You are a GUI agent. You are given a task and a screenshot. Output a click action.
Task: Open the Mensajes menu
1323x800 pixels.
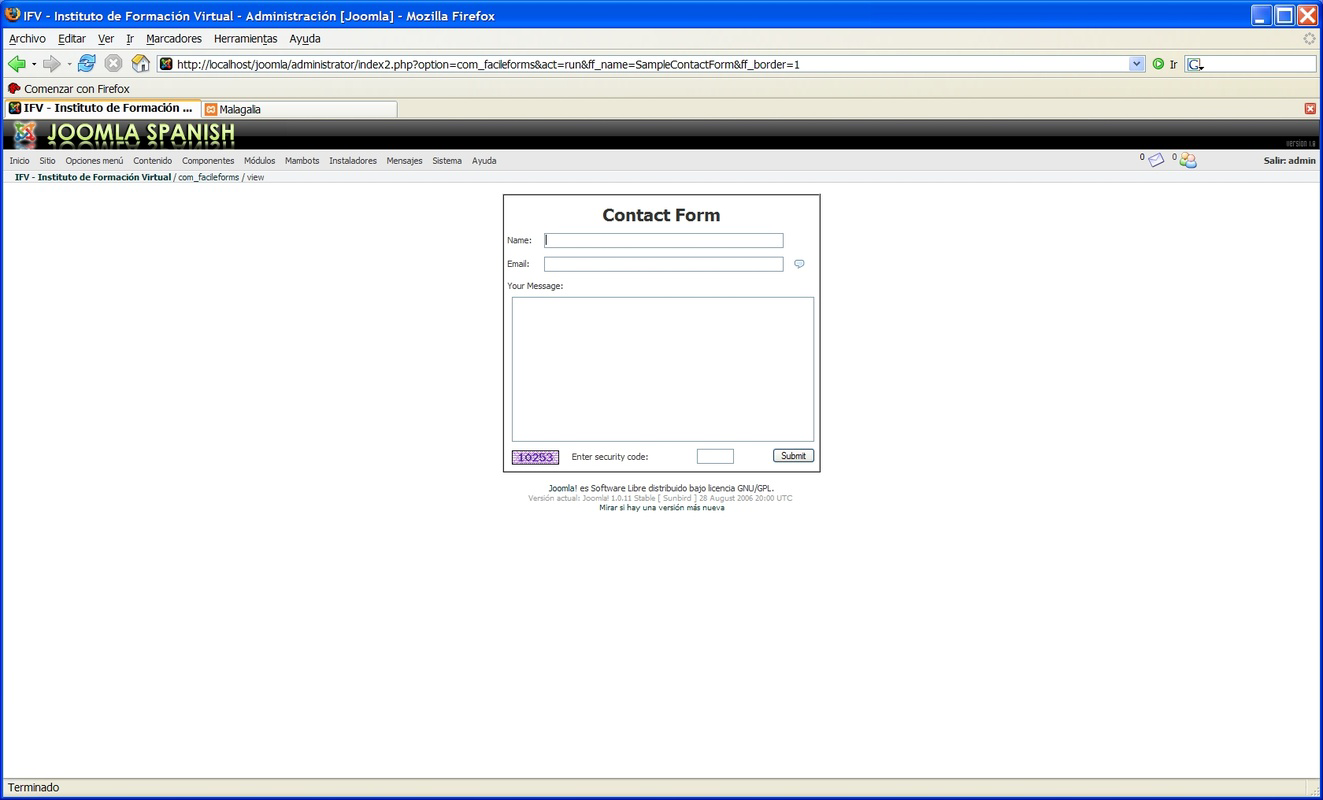[x=405, y=161]
